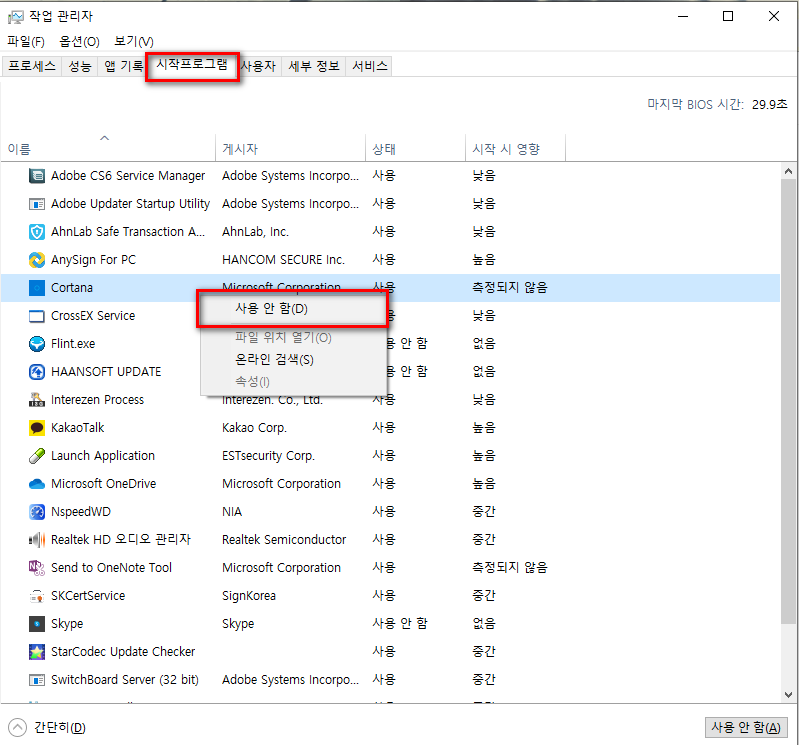Click the 사용 안 함(A) button
This screenshot has height=745, width=799.
point(746,727)
